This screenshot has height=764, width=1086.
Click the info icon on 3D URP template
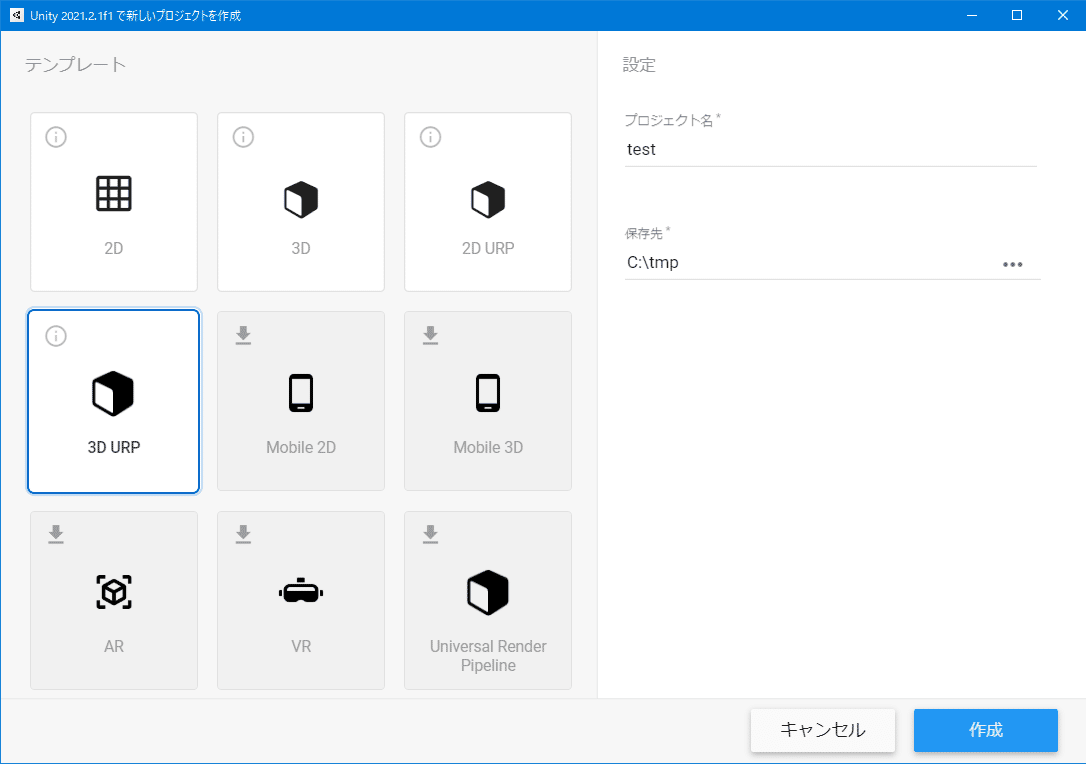tap(56, 336)
